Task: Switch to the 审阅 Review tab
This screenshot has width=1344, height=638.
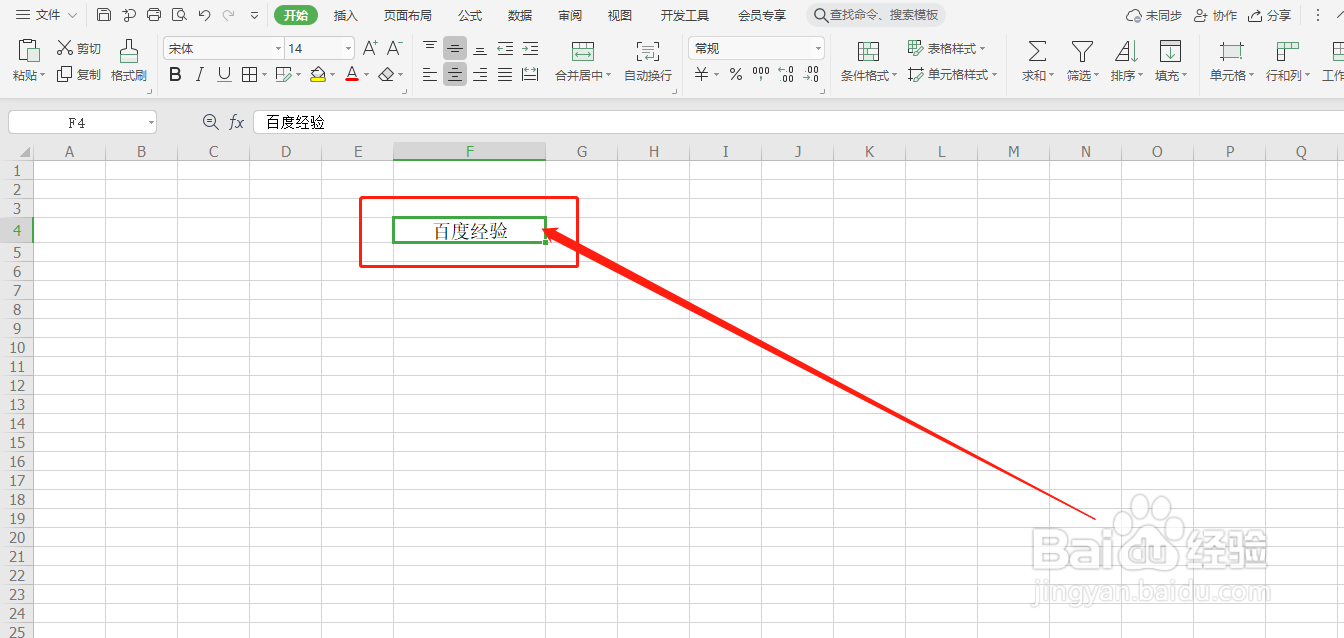Action: (570, 15)
